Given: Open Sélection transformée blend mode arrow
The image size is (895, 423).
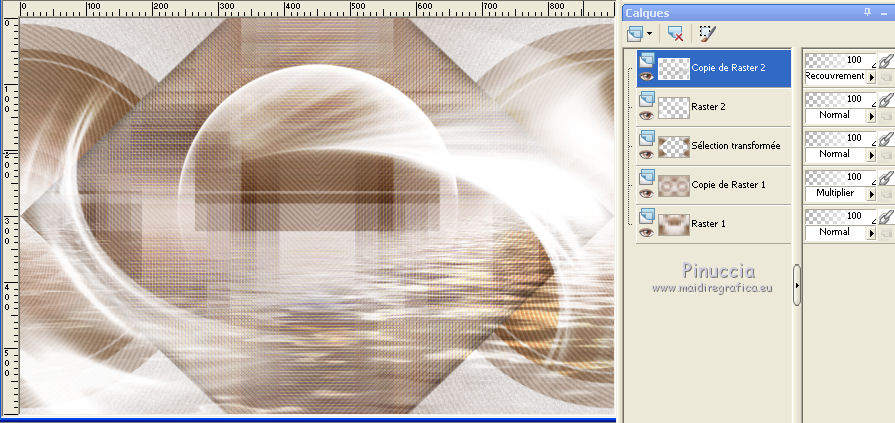Looking at the screenshot, I should 872,156.
